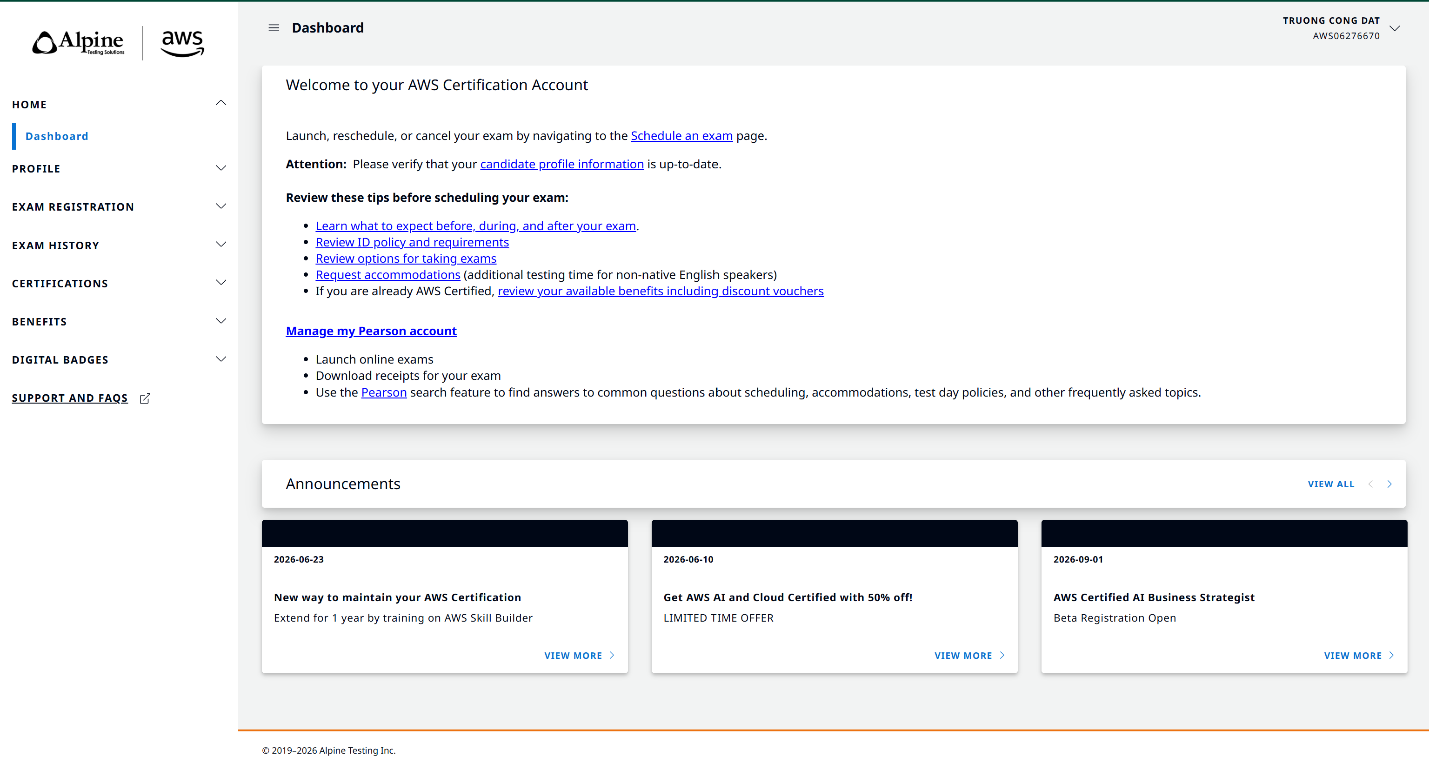Image resolution: width=1429 pixels, height=769 pixels.
Task: Open Review ID policy and requirements link
Action: pyautogui.click(x=412, y=242)
